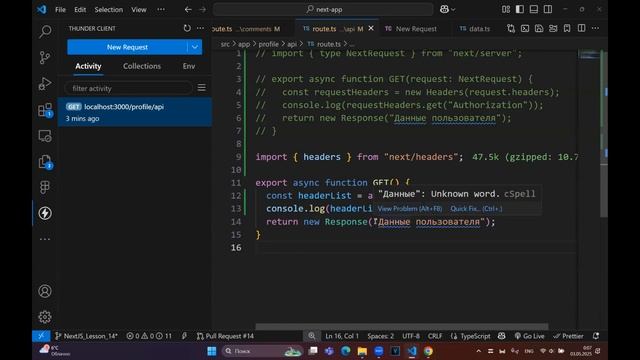Select the Thunder Client lightning icon

pyautogui.click(x=45, y=213)
